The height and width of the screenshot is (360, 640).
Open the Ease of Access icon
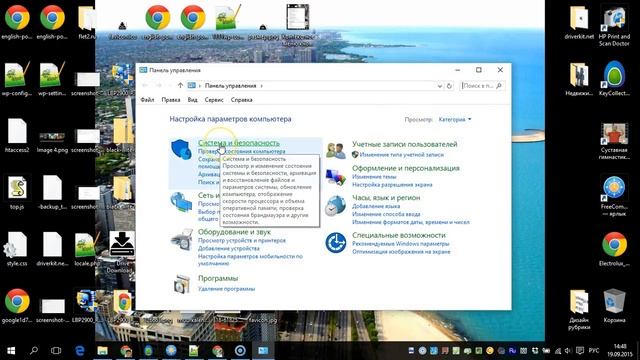coord(336,243)
